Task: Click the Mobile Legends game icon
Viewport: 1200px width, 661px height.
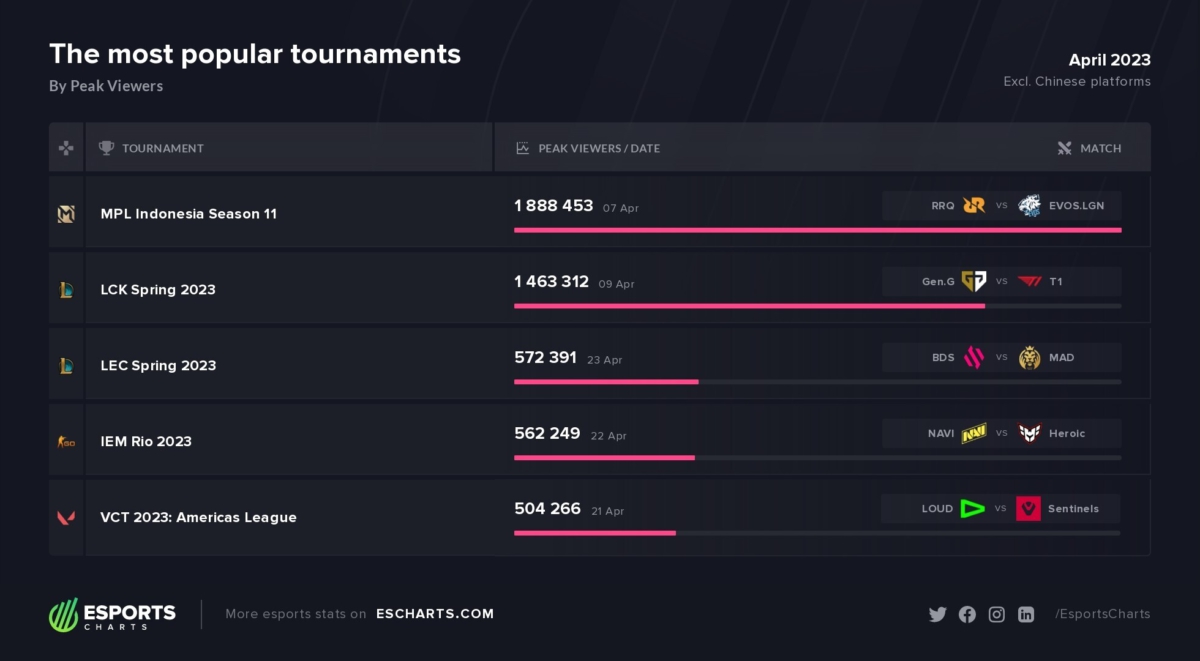Action: [x=66, y=213]
